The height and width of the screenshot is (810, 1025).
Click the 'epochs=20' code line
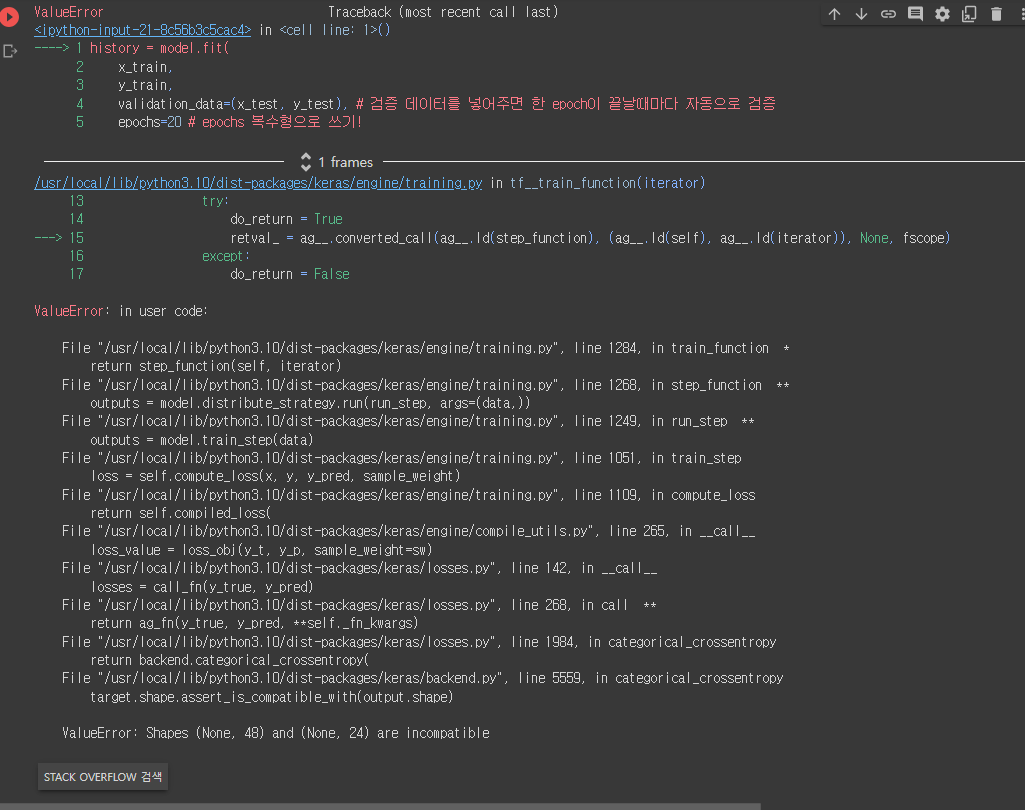239,122
